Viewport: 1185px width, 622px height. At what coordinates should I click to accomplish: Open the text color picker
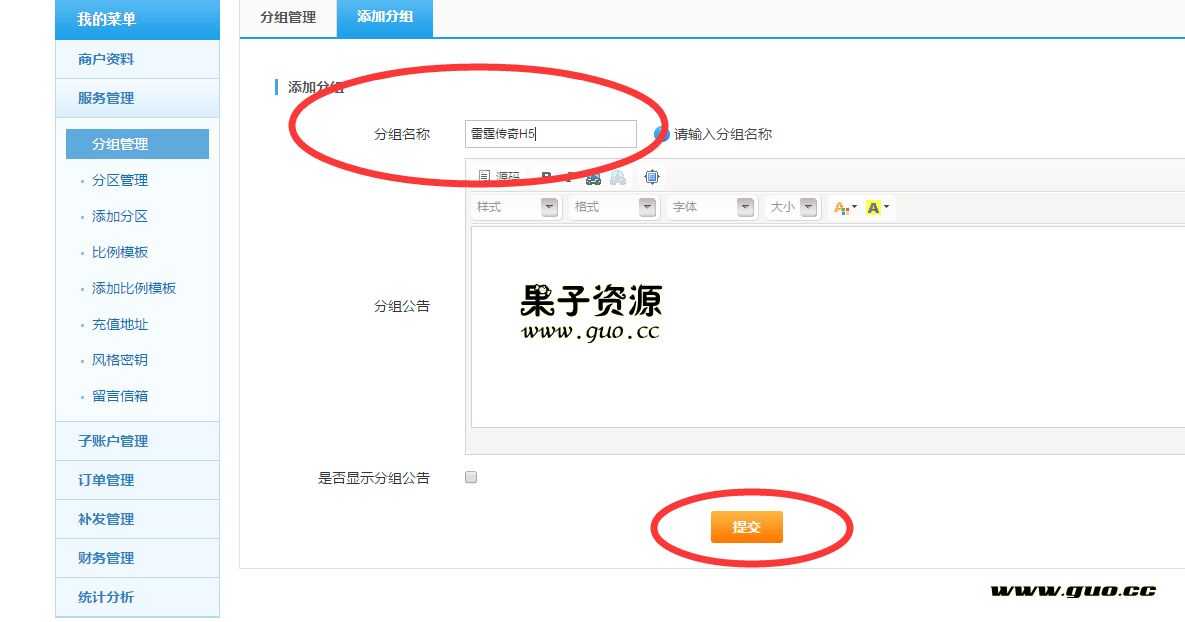point(845,207)
